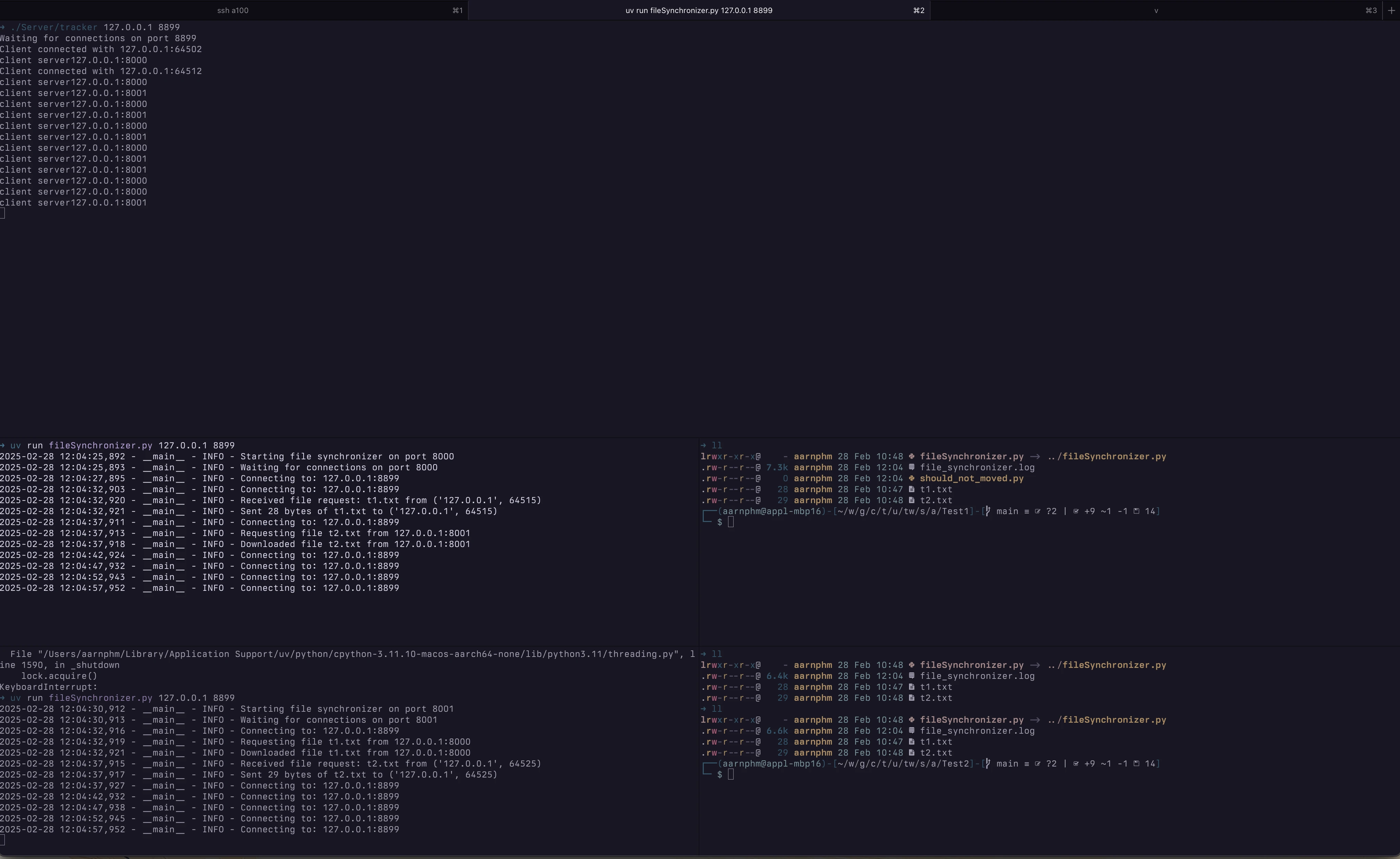Click the './Server/tracker 127.0.0.1 8899' command line
1400x859 pixels.
[x=90, y=27]
